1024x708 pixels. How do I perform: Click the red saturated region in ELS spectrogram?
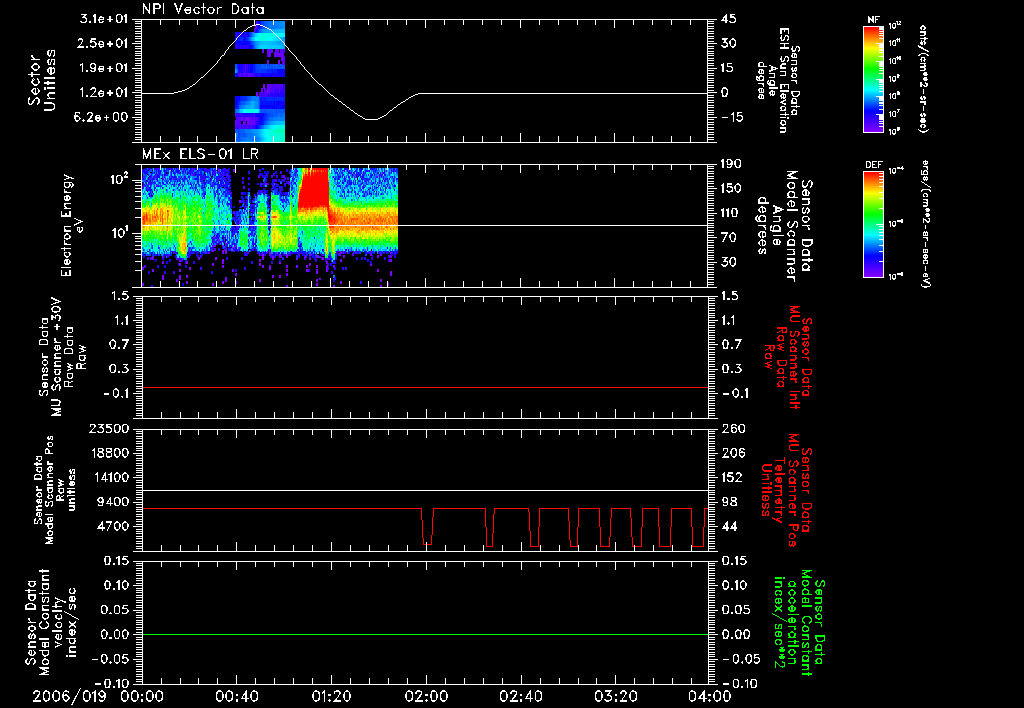(312, 189)
